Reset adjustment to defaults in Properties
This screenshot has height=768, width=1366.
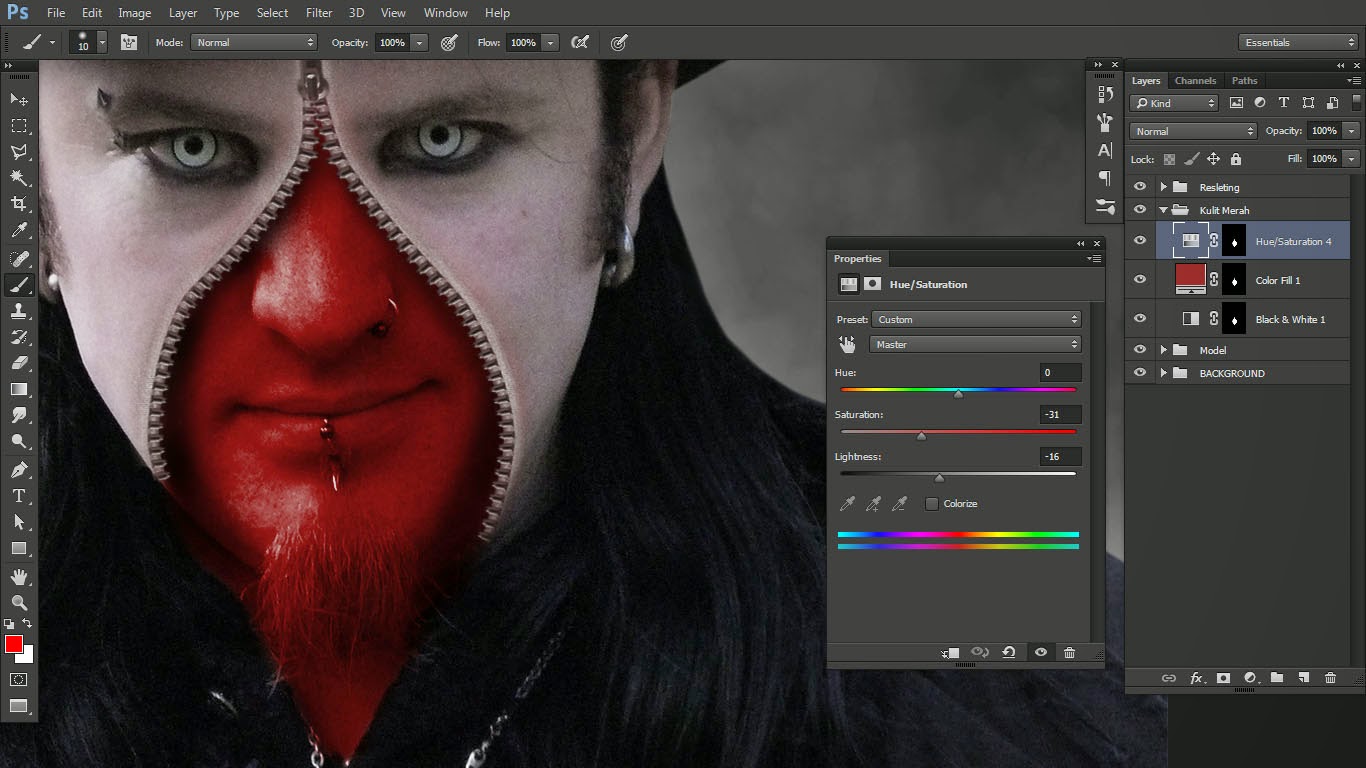[x=1009, y=652]
